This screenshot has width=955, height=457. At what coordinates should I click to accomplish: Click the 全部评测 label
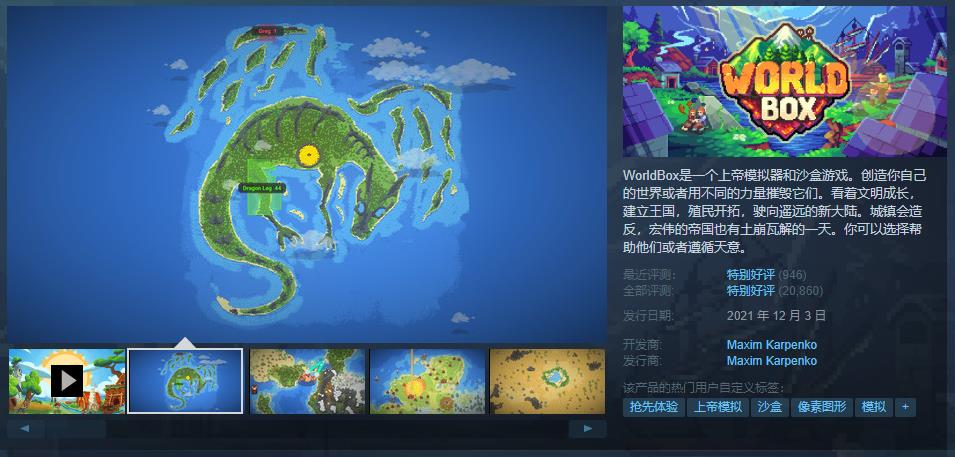(x=649, y=291)
